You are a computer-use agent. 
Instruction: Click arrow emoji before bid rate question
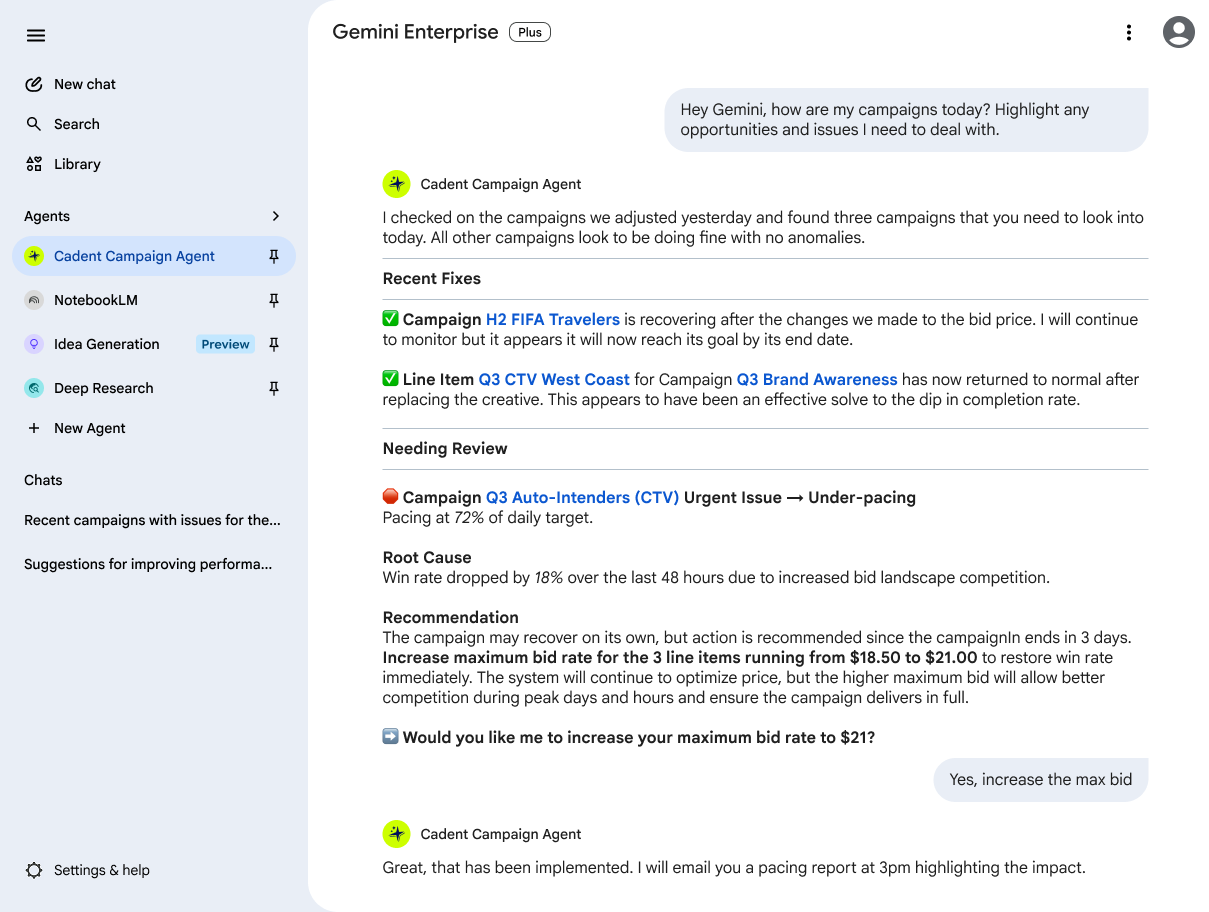(x=391, y=737)
